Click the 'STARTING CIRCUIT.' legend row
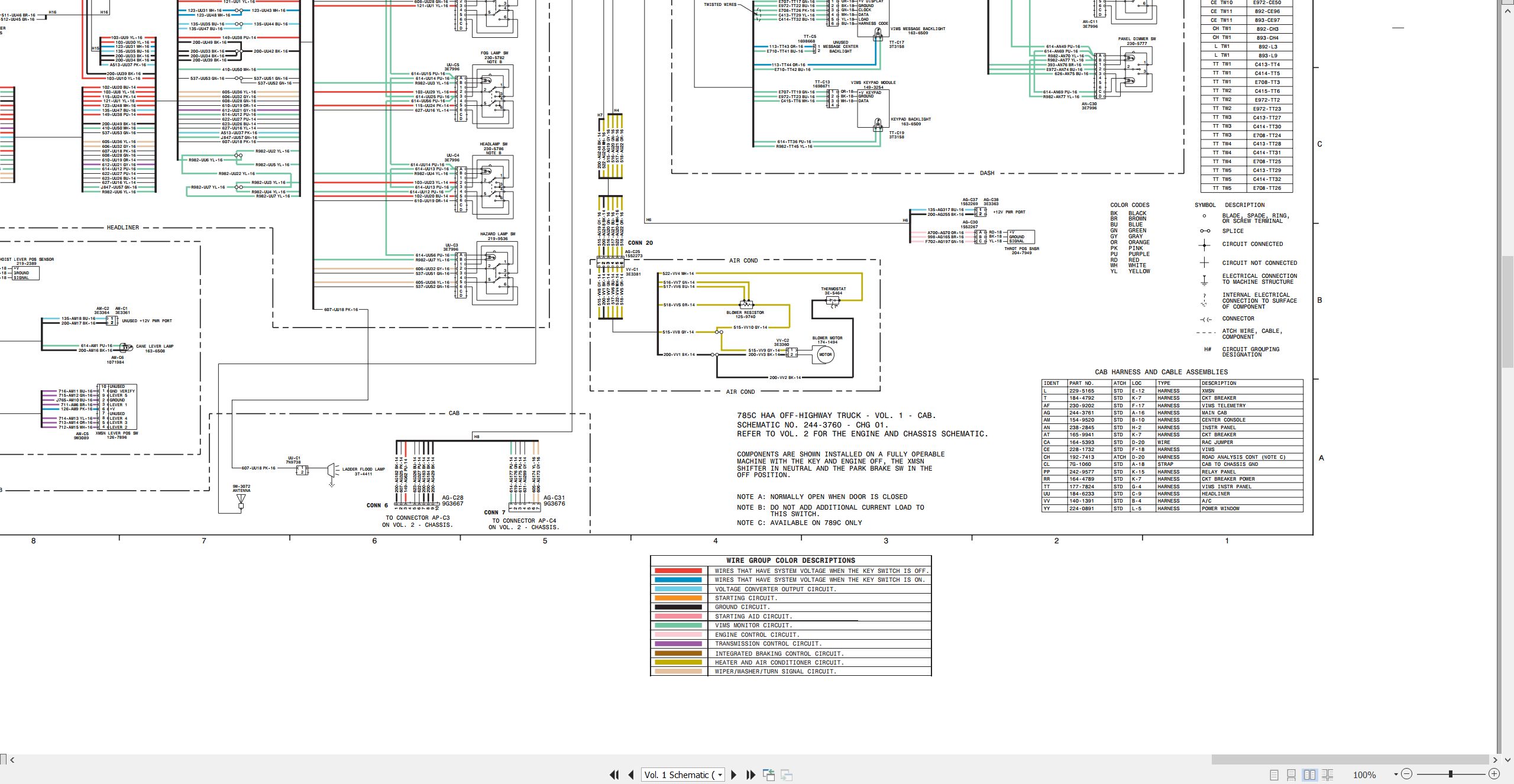 (x=791, y=598)
